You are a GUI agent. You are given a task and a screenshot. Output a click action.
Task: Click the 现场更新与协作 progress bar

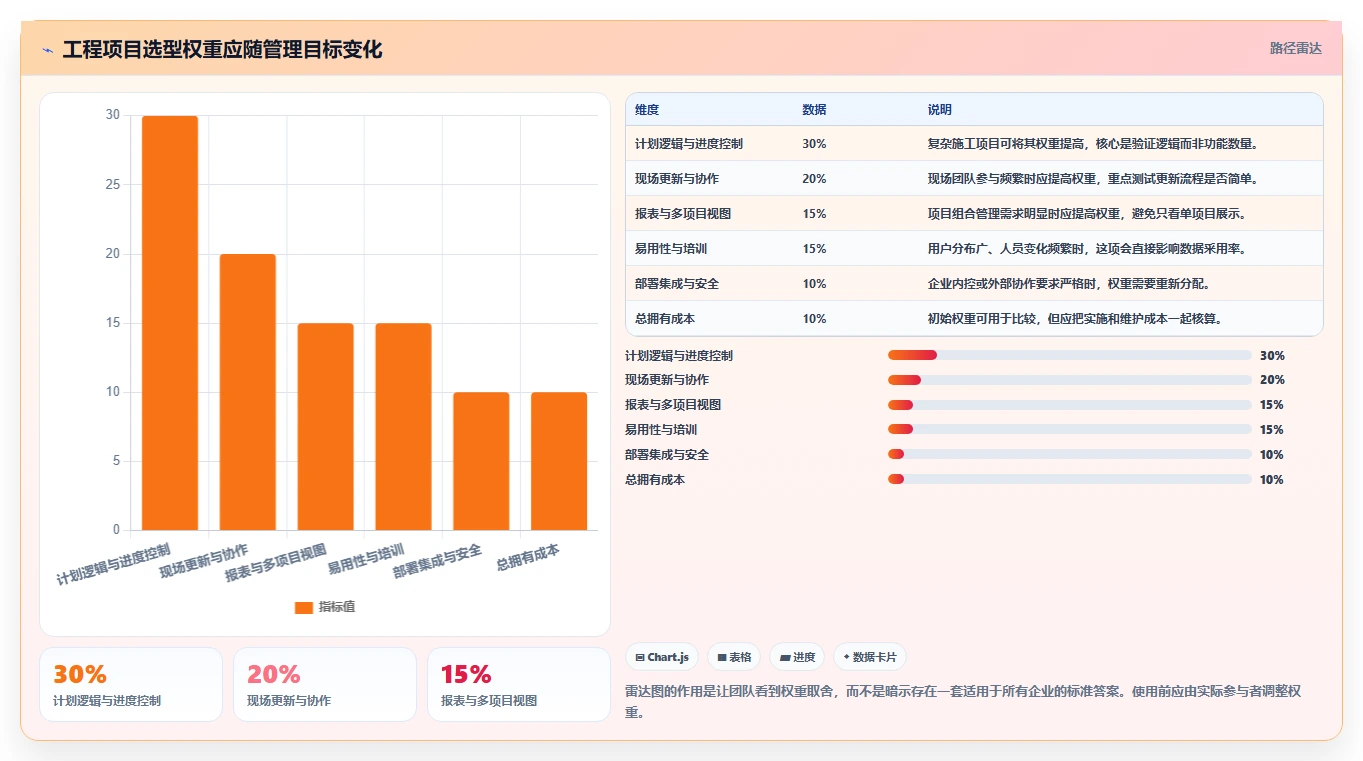click(x=1070, y=380)
